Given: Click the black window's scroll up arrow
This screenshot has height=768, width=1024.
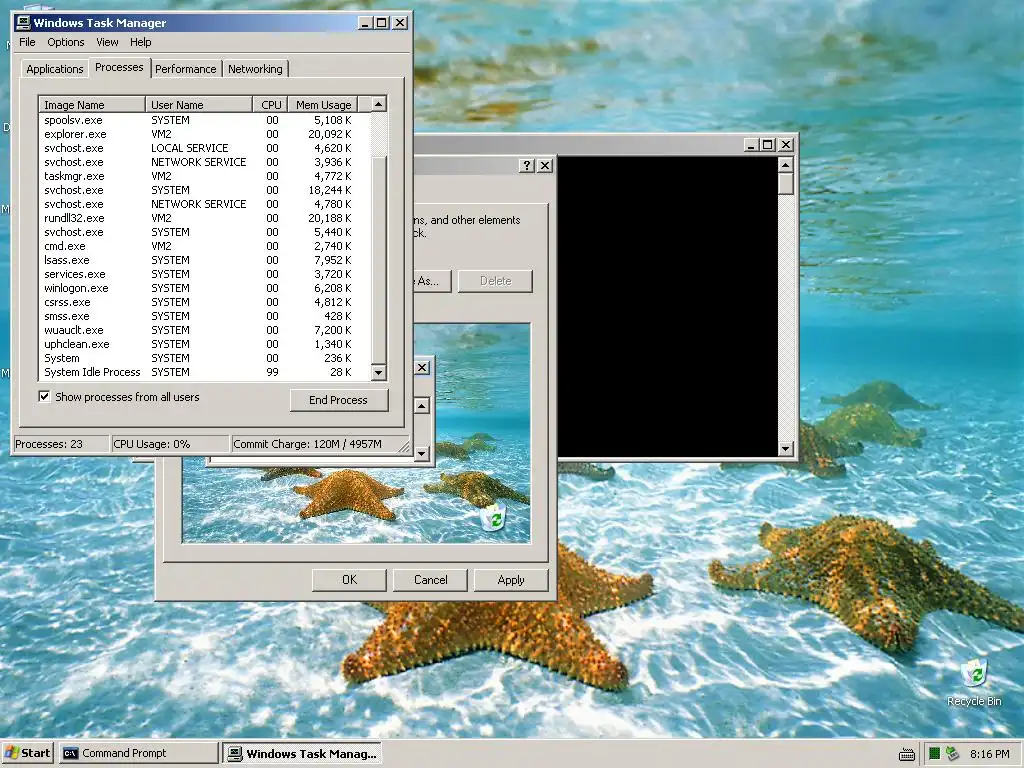Looking at the screenshot, I should click(x=786, y=165).
